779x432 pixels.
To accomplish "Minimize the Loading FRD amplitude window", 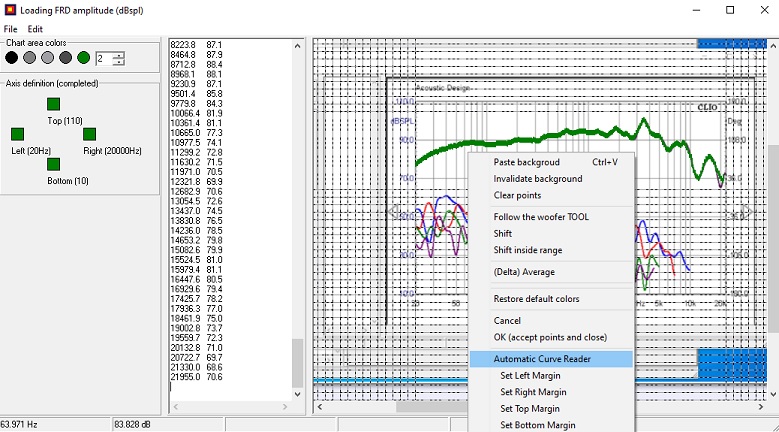I will [697, 10].
